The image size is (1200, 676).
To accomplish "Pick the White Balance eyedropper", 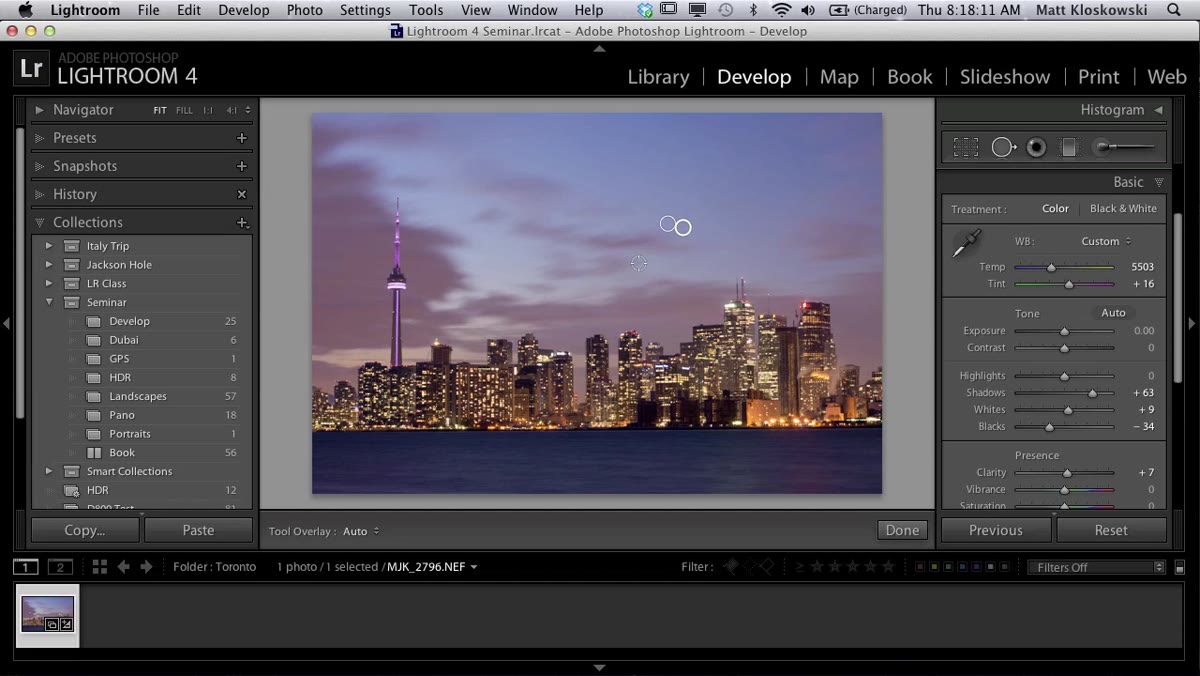I will click(967, 243).
